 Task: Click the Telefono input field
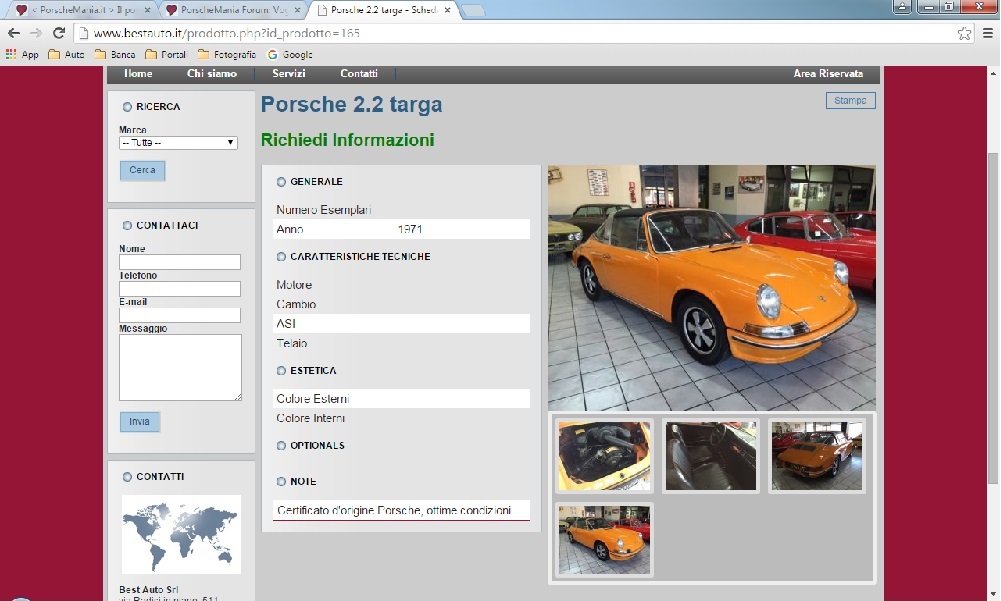179,288
